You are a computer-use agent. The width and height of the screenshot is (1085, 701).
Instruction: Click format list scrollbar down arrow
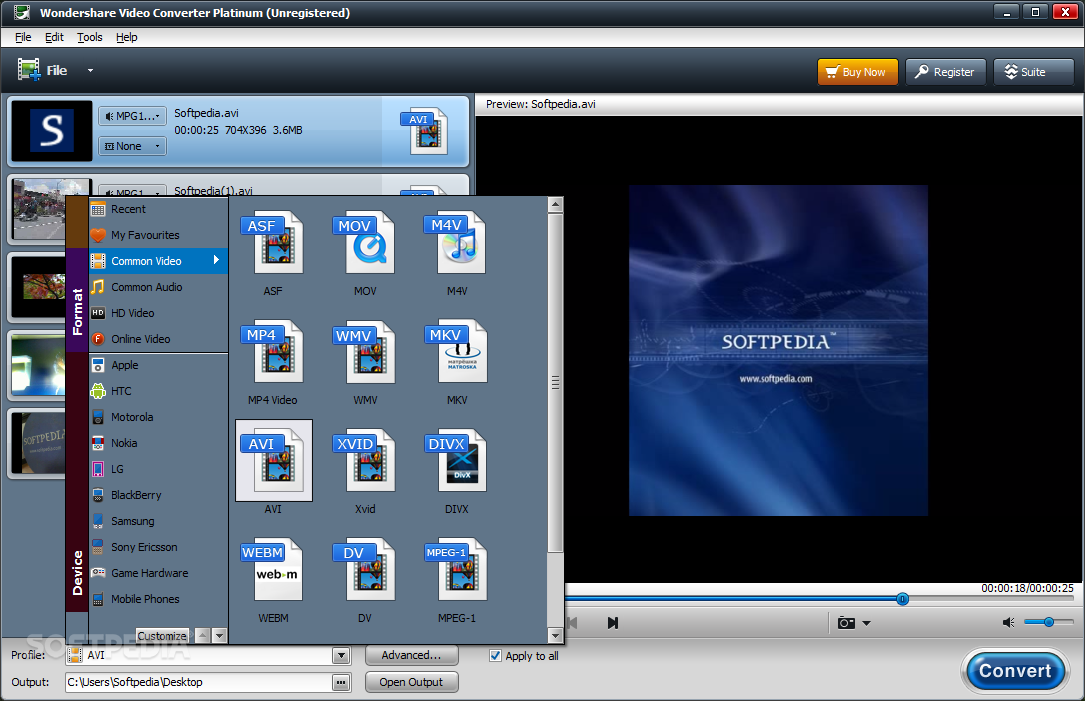555,635
